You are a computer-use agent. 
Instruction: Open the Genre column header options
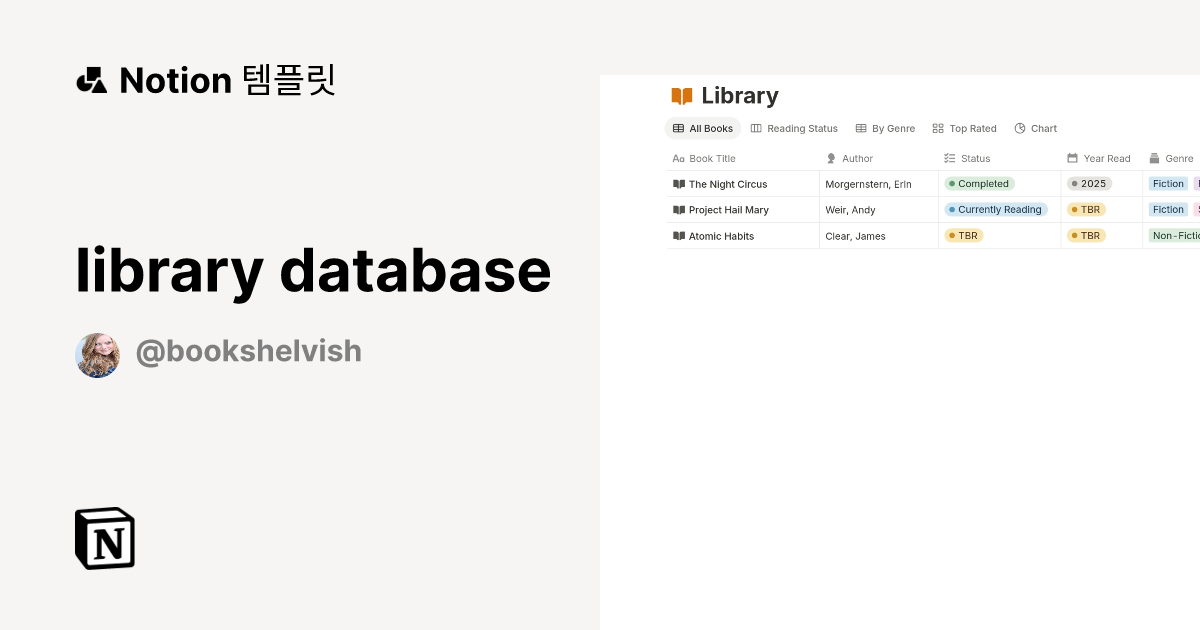[1176, 158]
